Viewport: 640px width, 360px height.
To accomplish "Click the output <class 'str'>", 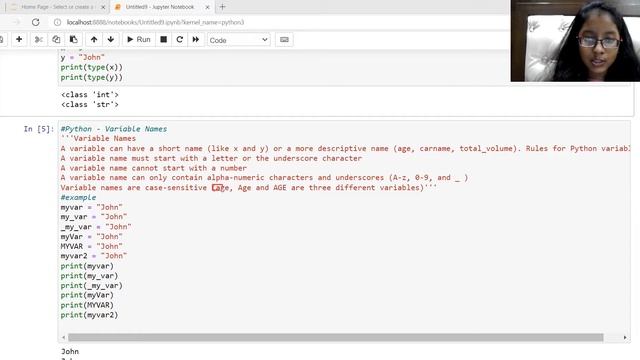I will tap(90, 104).
